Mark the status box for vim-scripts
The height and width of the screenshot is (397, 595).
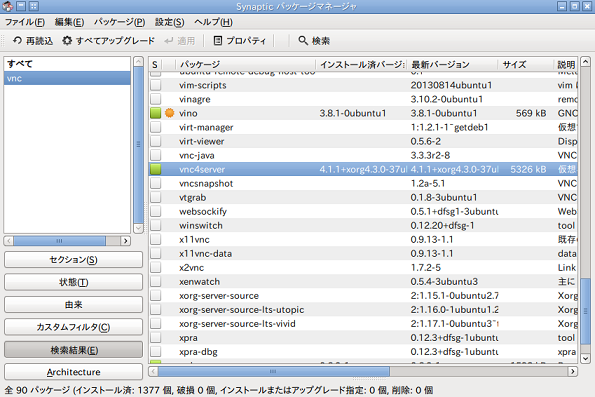(156, 85)
